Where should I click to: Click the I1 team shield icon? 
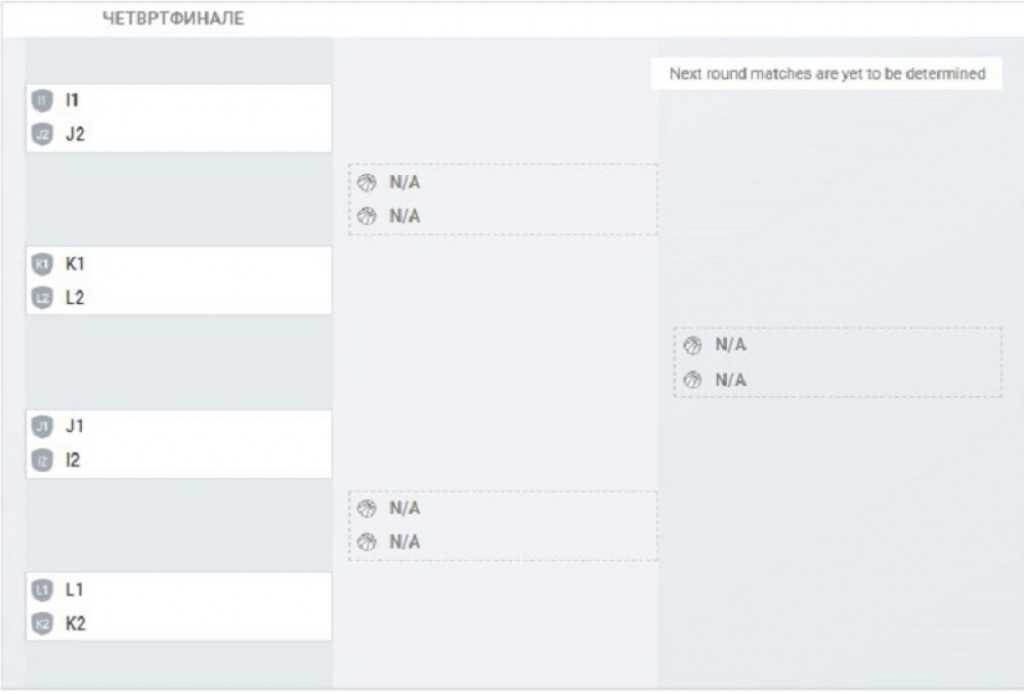pos(41,100)
